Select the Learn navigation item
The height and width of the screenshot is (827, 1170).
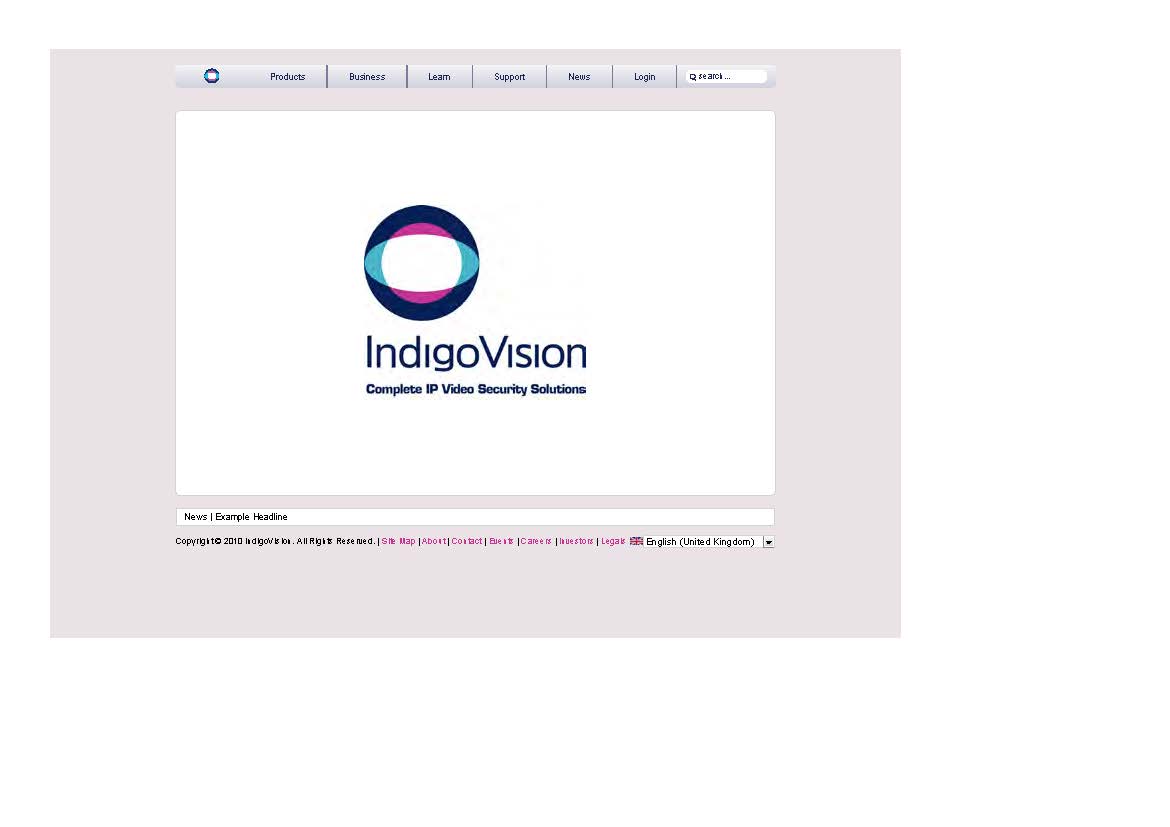439,77
